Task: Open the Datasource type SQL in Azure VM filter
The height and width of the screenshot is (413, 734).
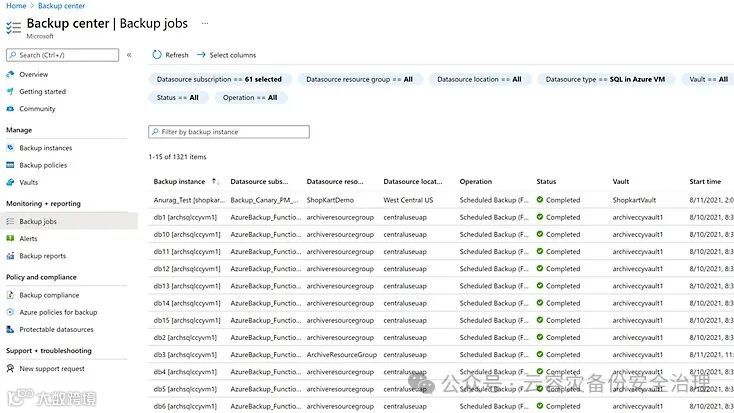Action: click(x=605, y=79)
